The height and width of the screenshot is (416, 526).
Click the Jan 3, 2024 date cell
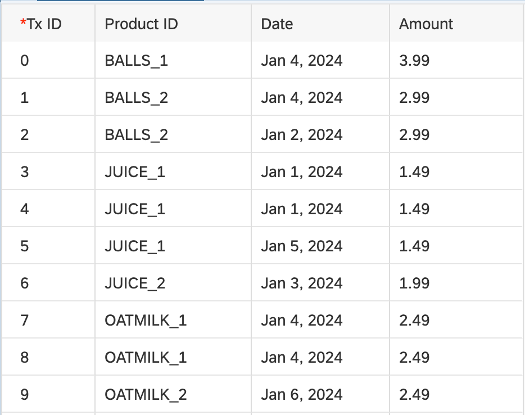[320, 283]
